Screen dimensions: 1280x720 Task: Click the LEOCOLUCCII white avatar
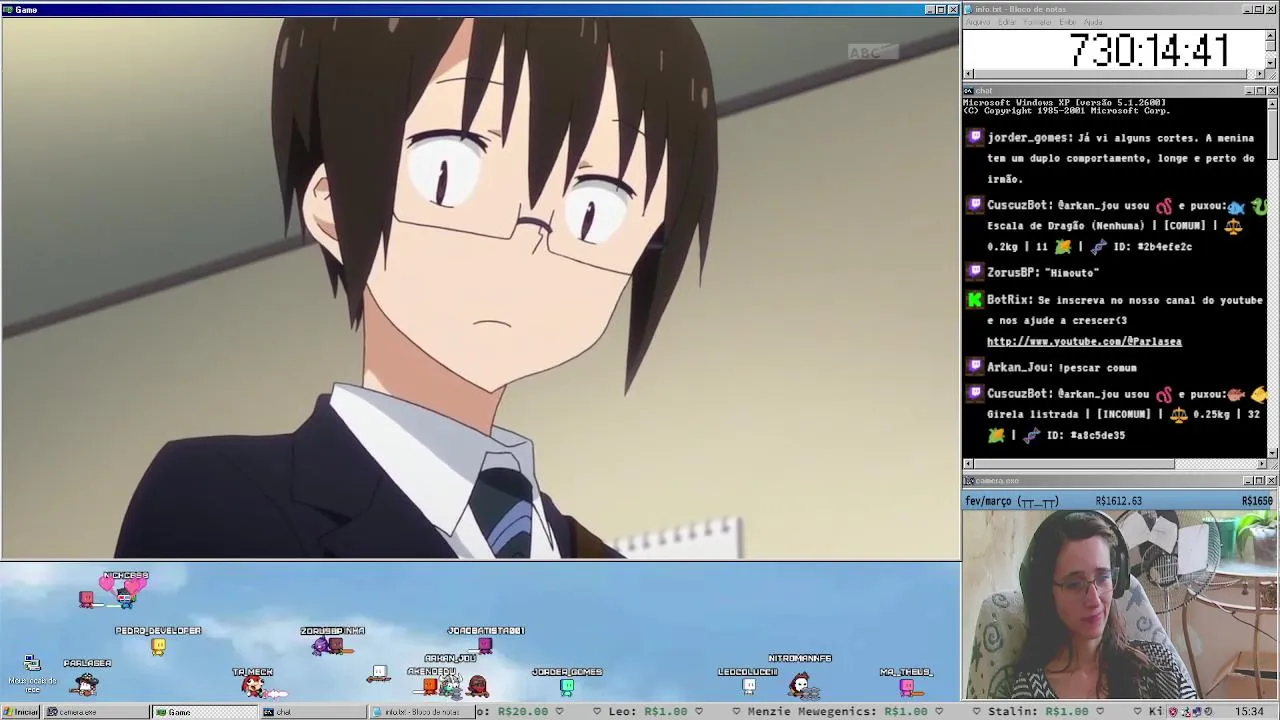pyautogui.click(x=748, y=686)
